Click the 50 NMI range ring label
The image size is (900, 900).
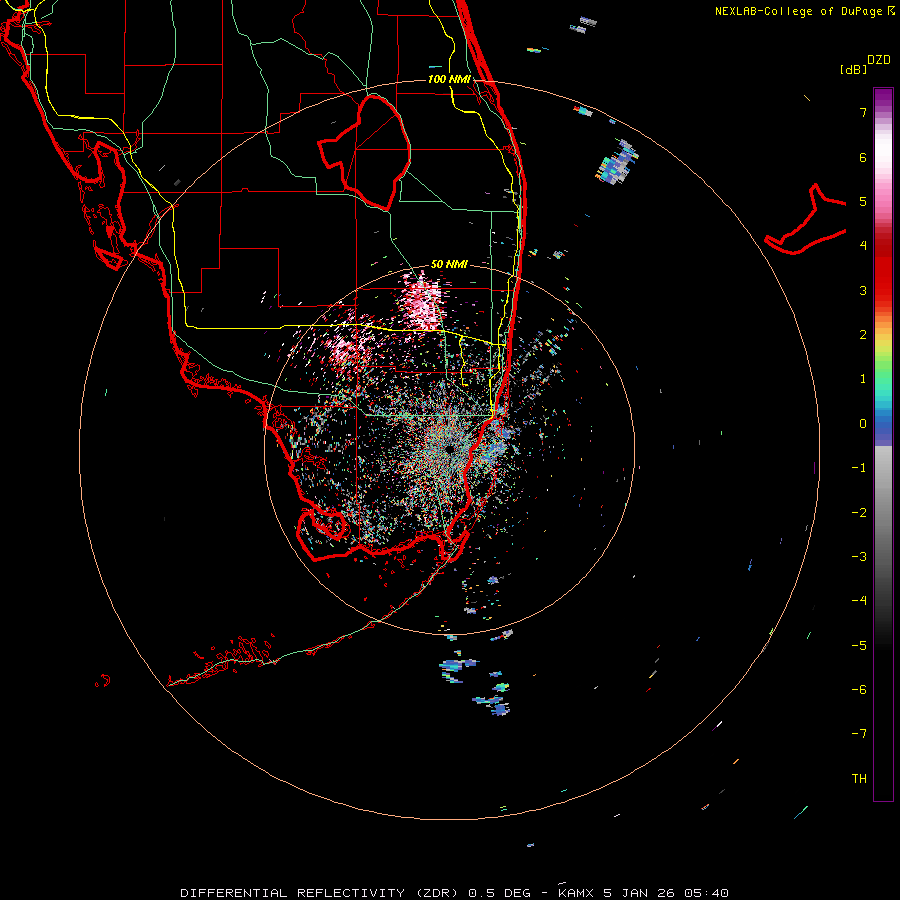[x=449, y=264]
